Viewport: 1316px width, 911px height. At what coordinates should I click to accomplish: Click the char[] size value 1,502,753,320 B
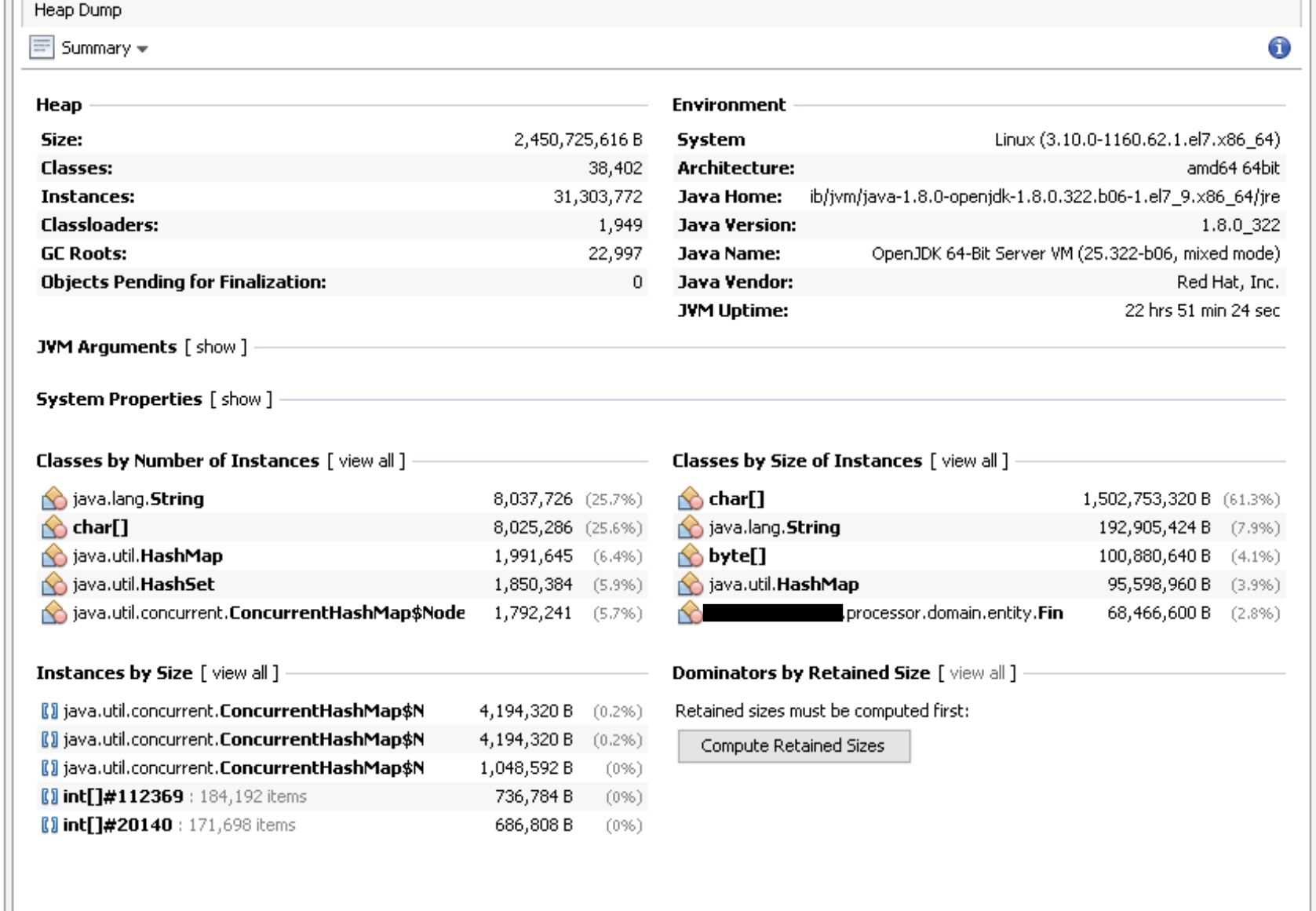1146,499
